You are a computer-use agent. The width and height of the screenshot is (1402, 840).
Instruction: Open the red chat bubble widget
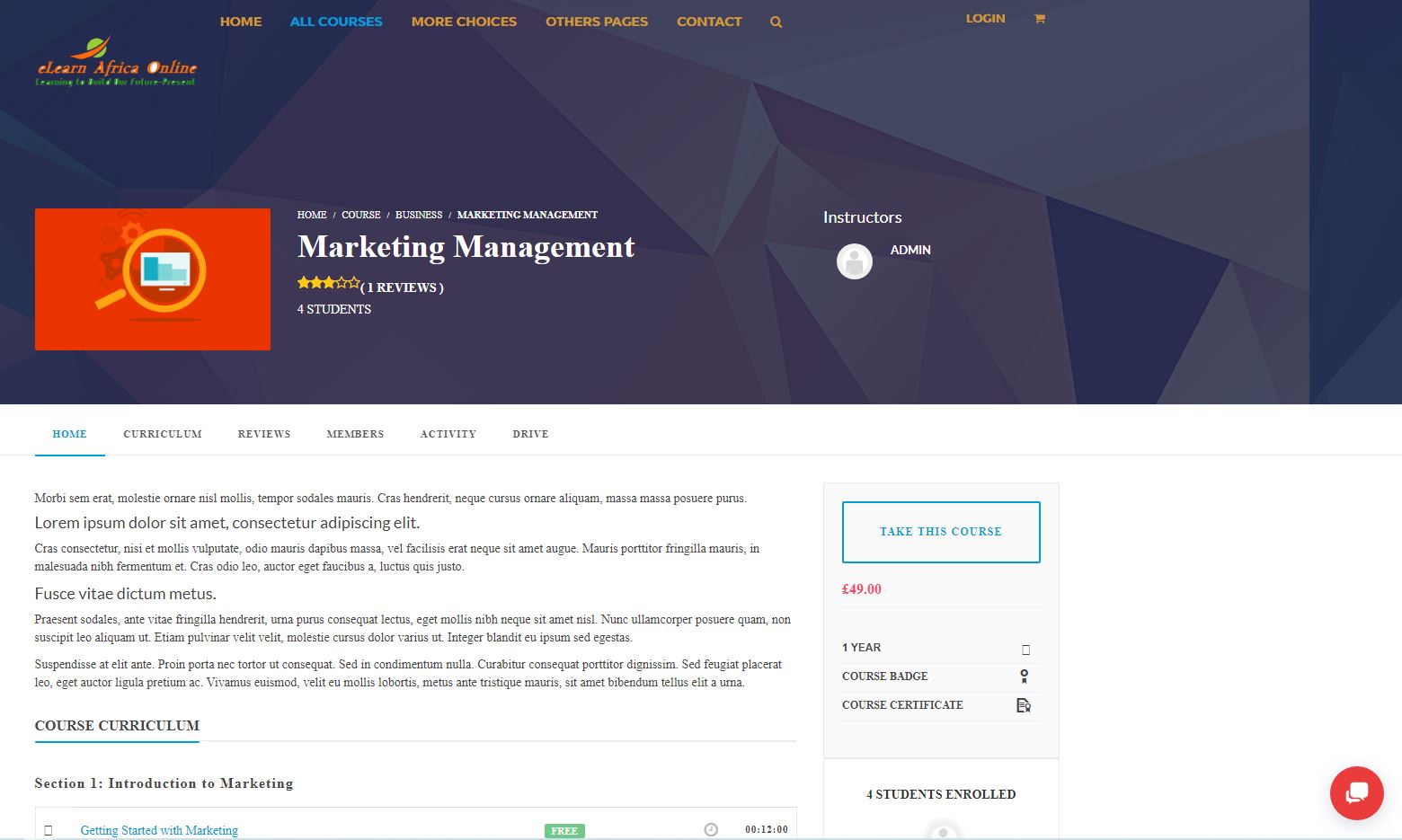(1356, 792)
